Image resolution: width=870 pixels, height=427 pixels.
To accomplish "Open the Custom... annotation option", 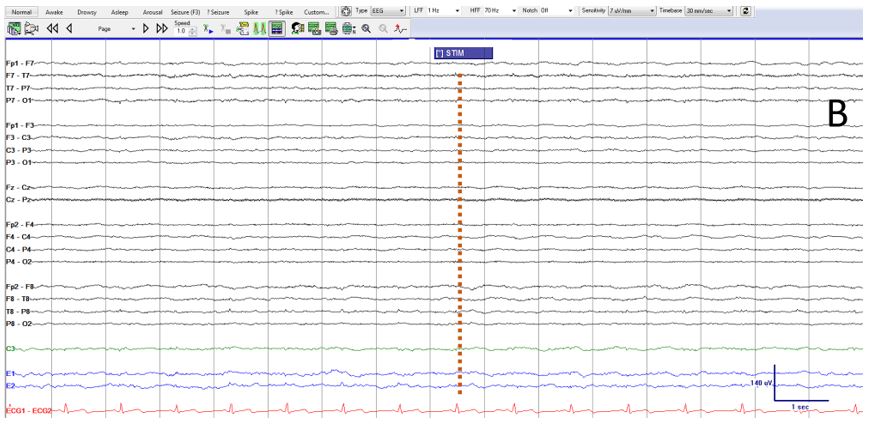I will [317, 12].
